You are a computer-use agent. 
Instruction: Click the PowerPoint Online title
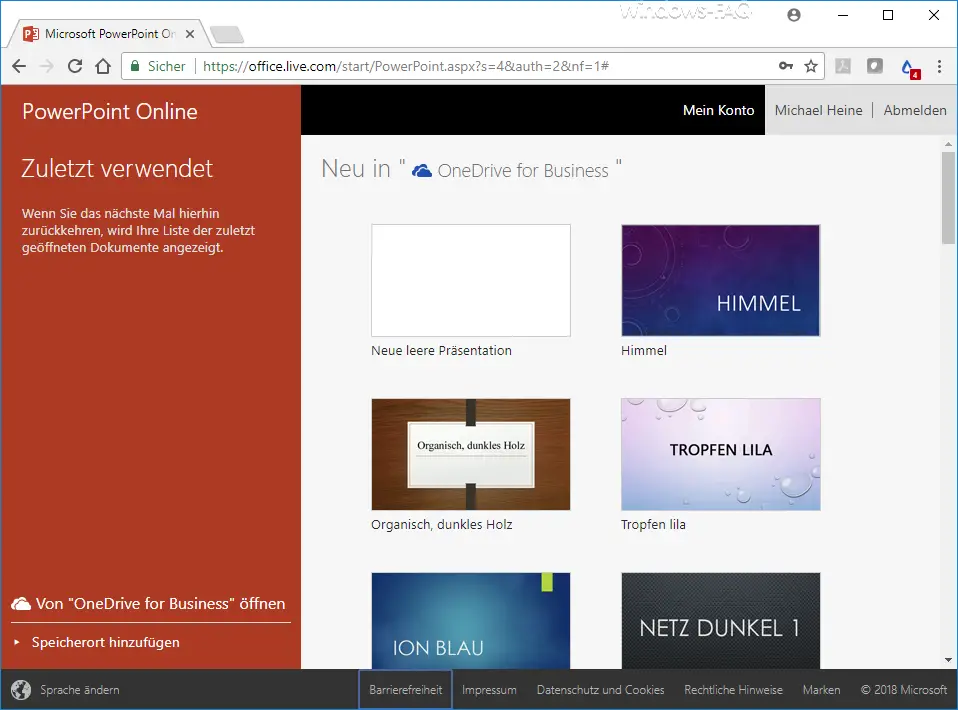coord(110,111)
